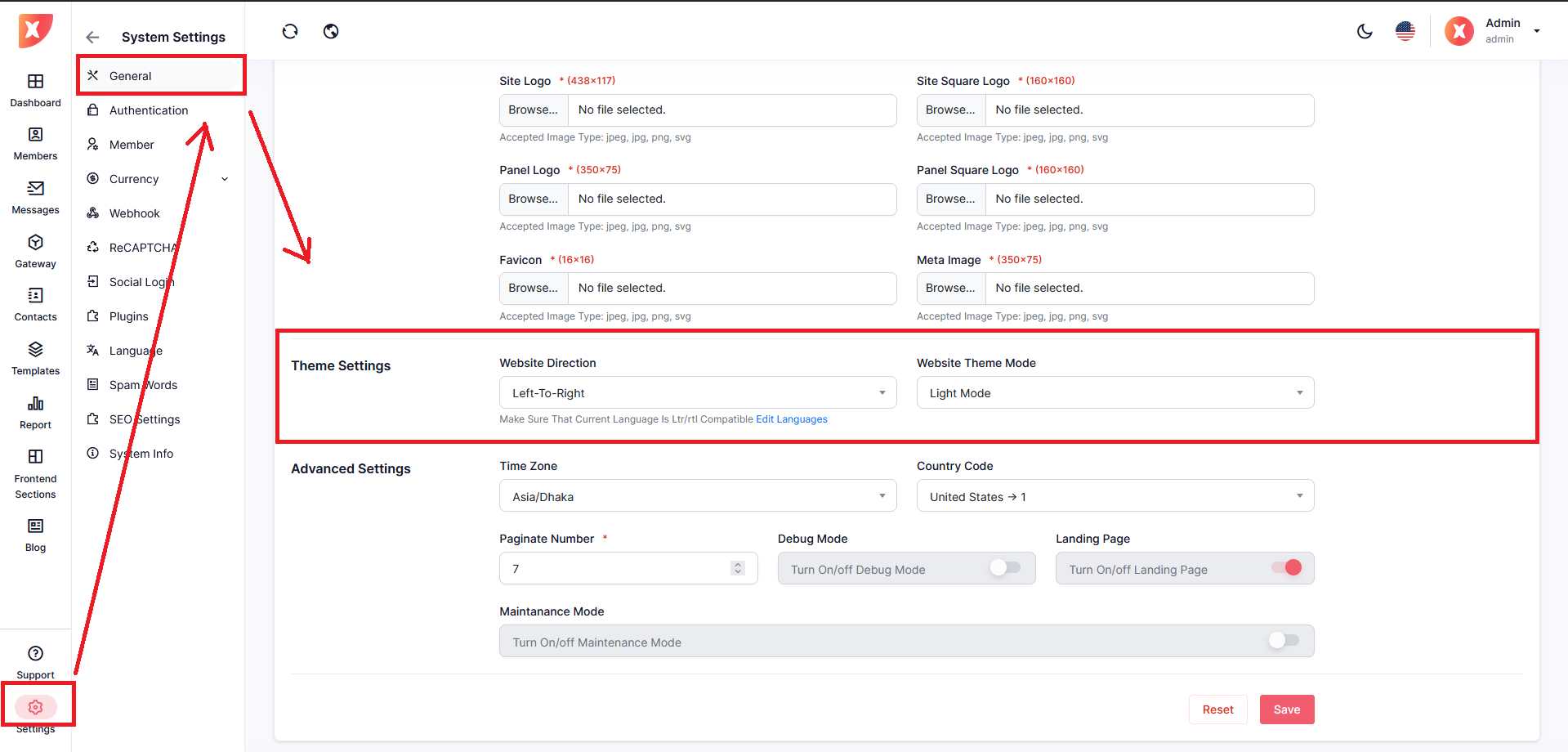1568x752 pixels.
Task: Open the Dashboard icon in sidebar
Action: [x=35, y=82]
